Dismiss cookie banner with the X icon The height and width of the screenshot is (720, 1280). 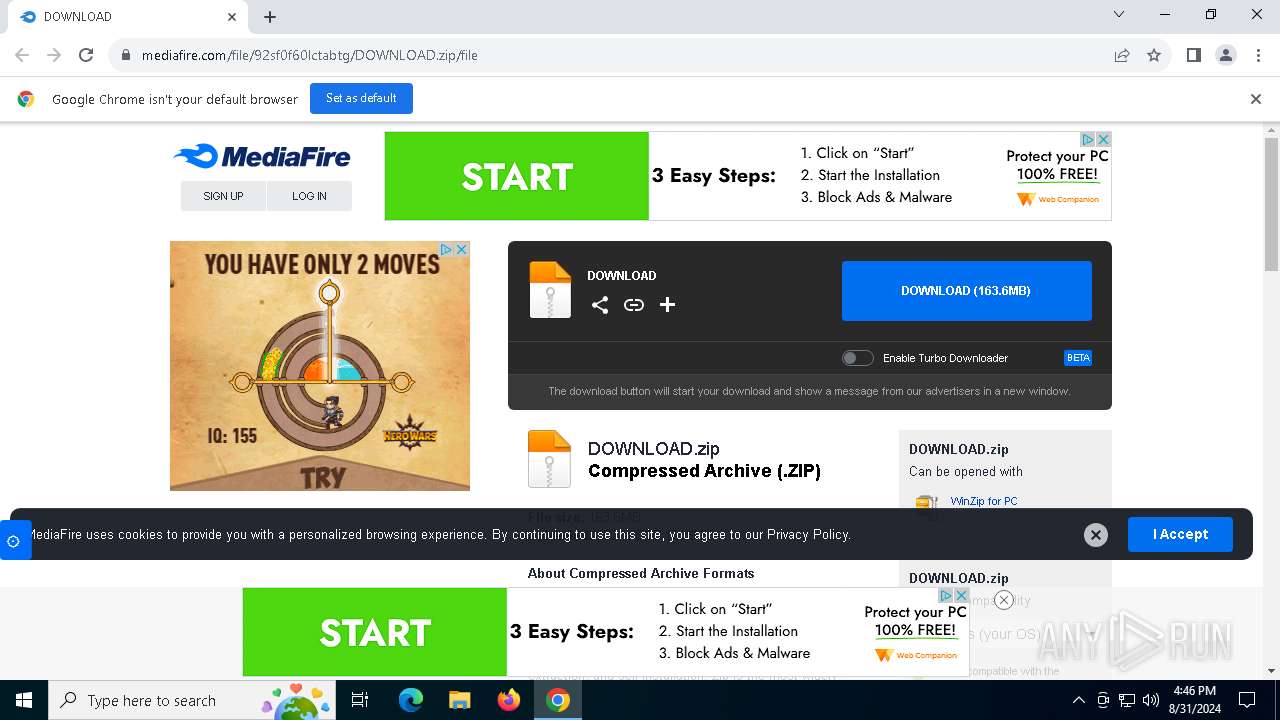[1096, 535]
